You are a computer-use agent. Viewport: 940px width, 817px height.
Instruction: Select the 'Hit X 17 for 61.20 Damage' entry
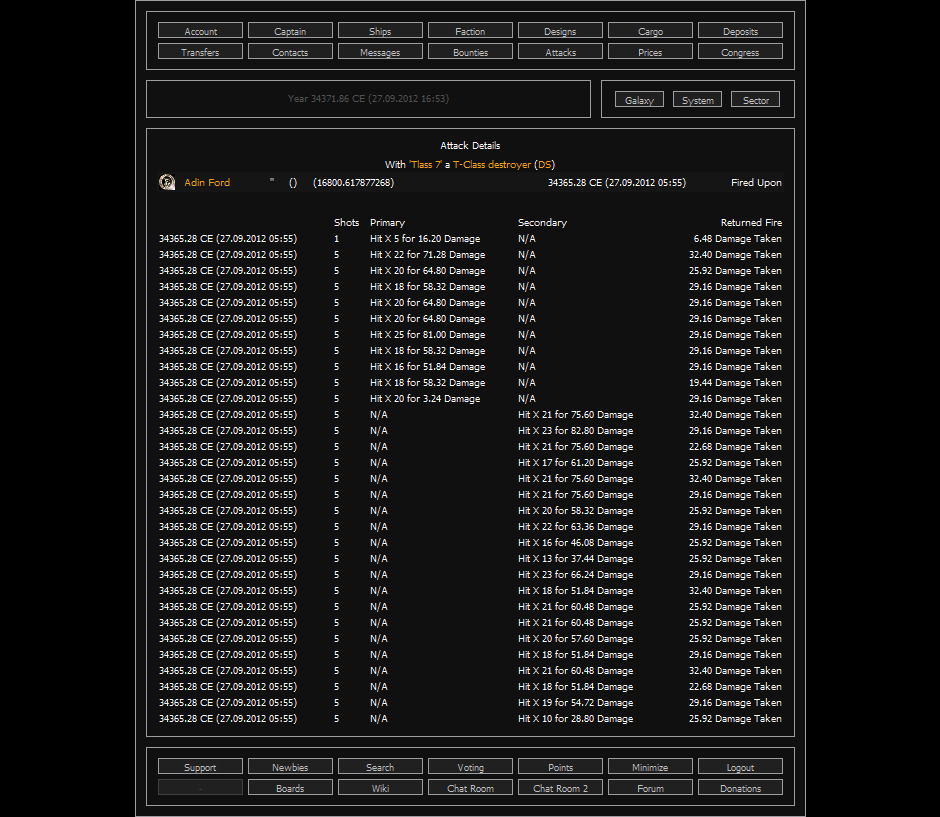coord(576,463)
